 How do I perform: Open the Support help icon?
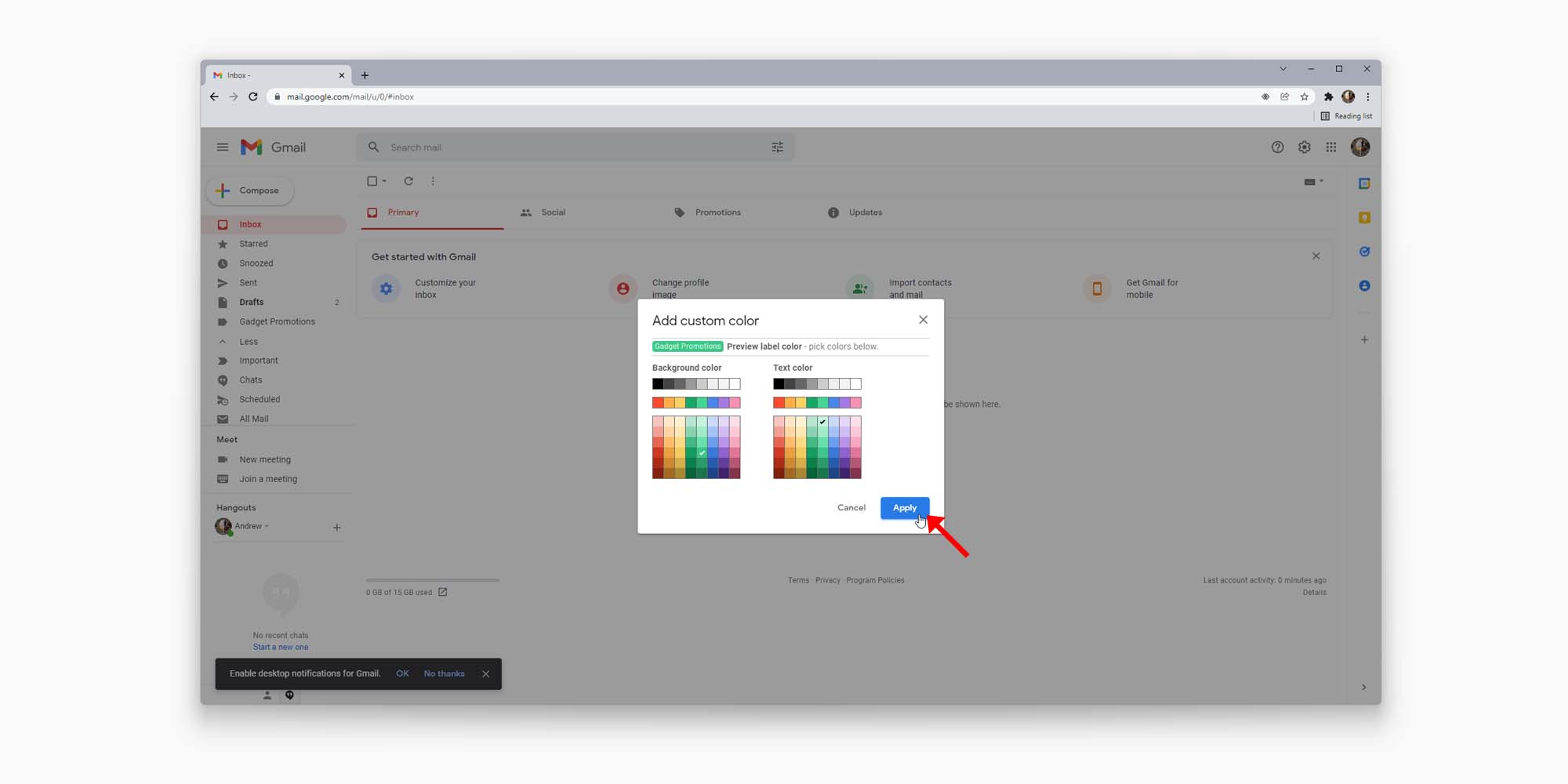pyautogui.click(x=1277, y=147)
